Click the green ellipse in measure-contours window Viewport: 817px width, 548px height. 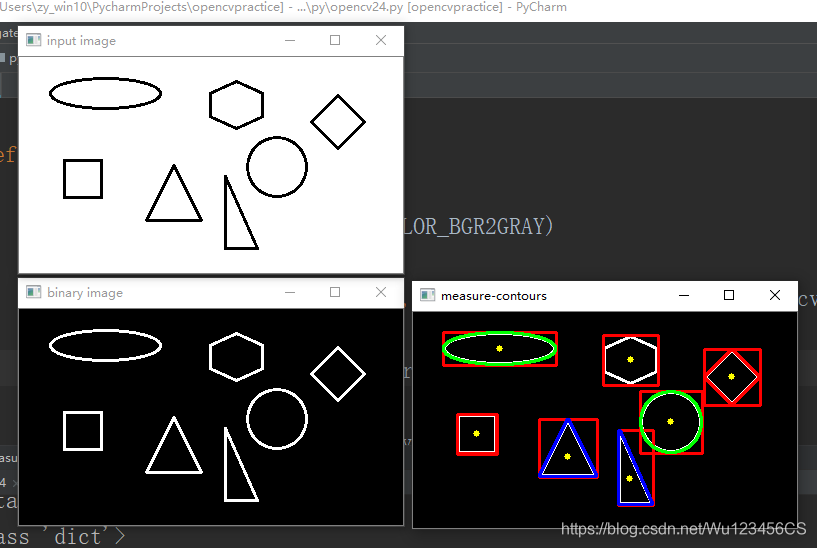click(x=500, y=348)
